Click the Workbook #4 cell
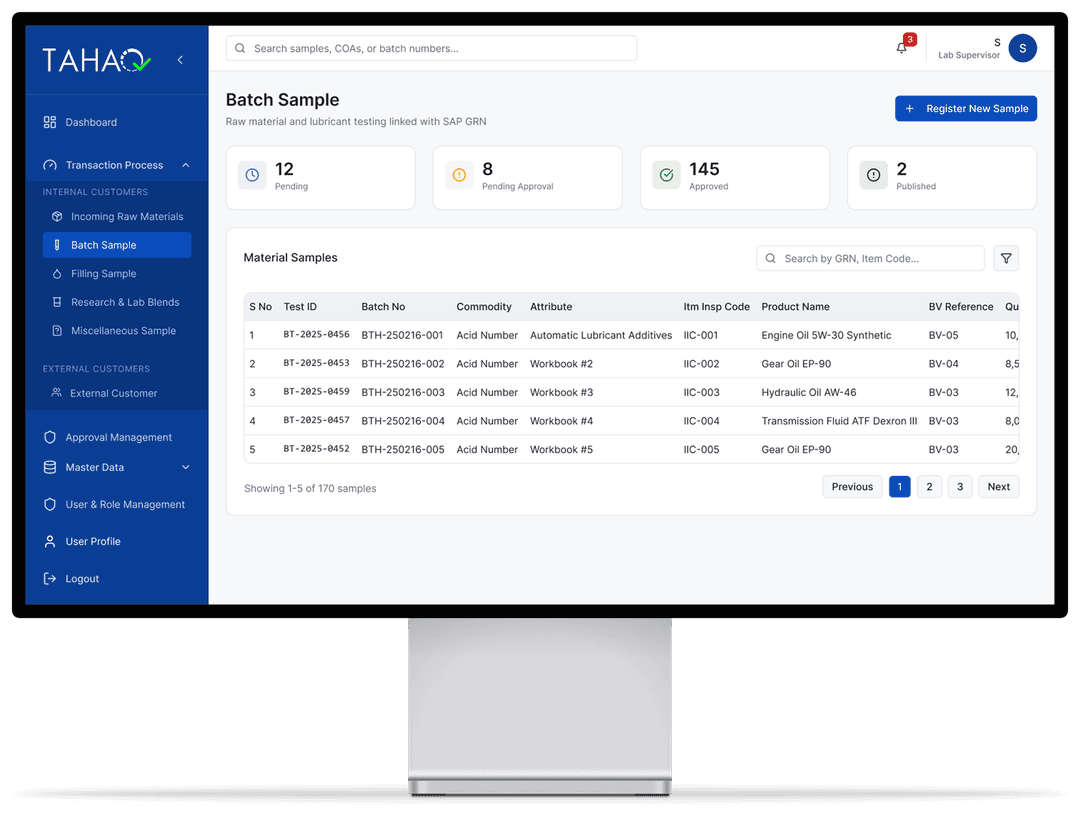The image size is (1080, 815). [x=561, y=421]
